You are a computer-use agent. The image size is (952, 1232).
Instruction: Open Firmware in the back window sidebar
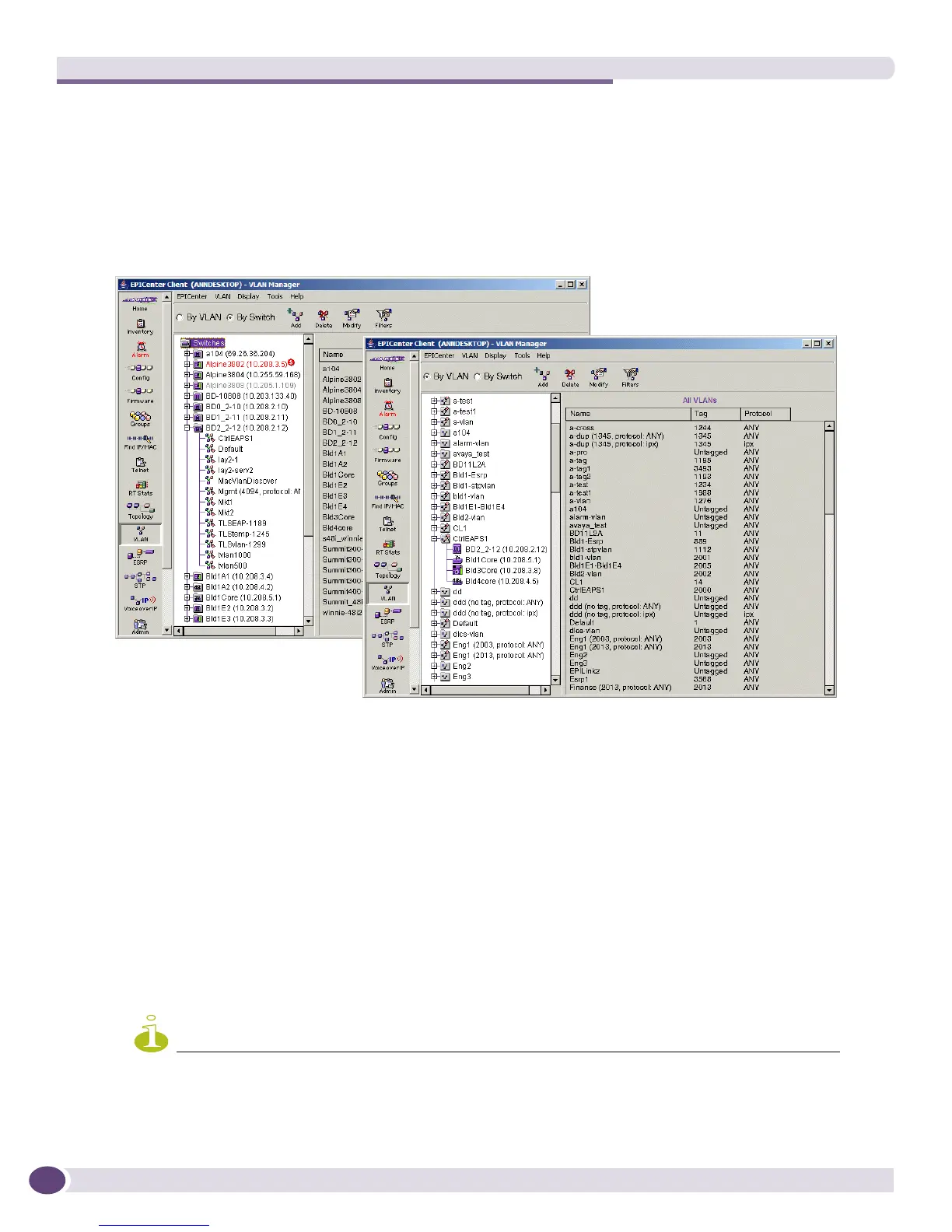point(140,395)
